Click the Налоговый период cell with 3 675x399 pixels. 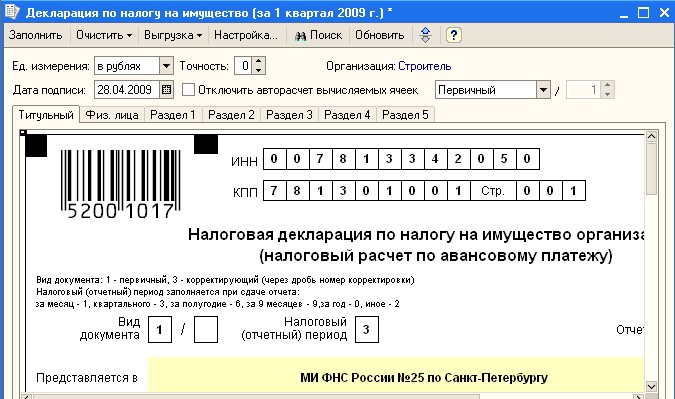point(367,329)
